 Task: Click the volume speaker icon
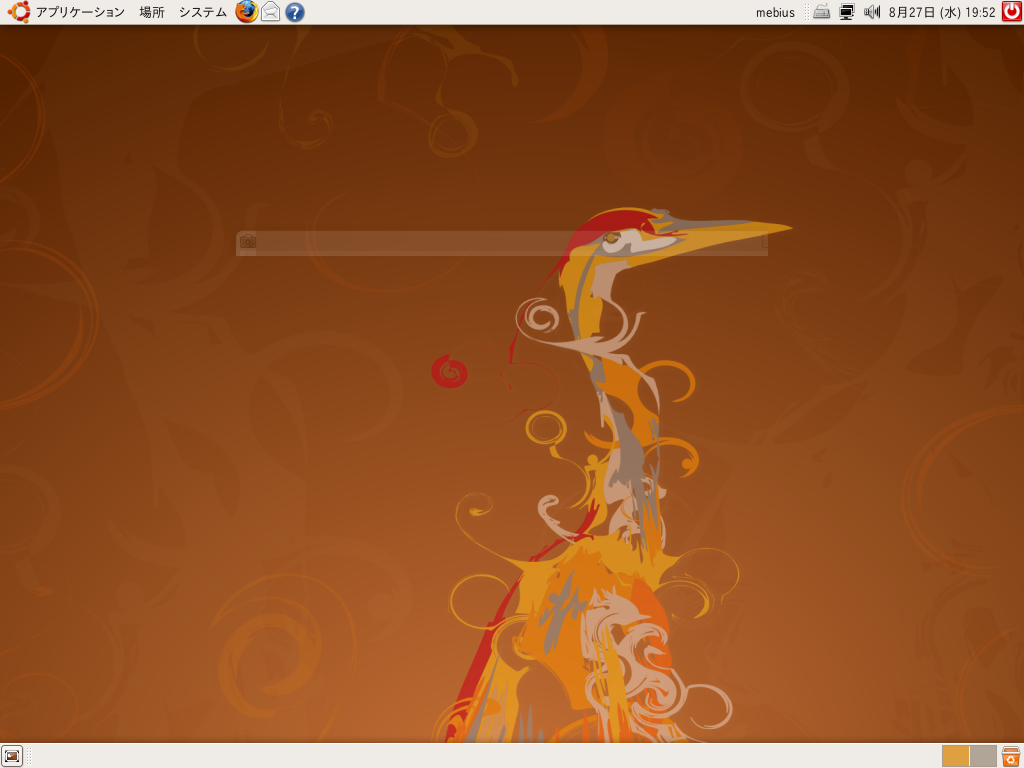872,12
